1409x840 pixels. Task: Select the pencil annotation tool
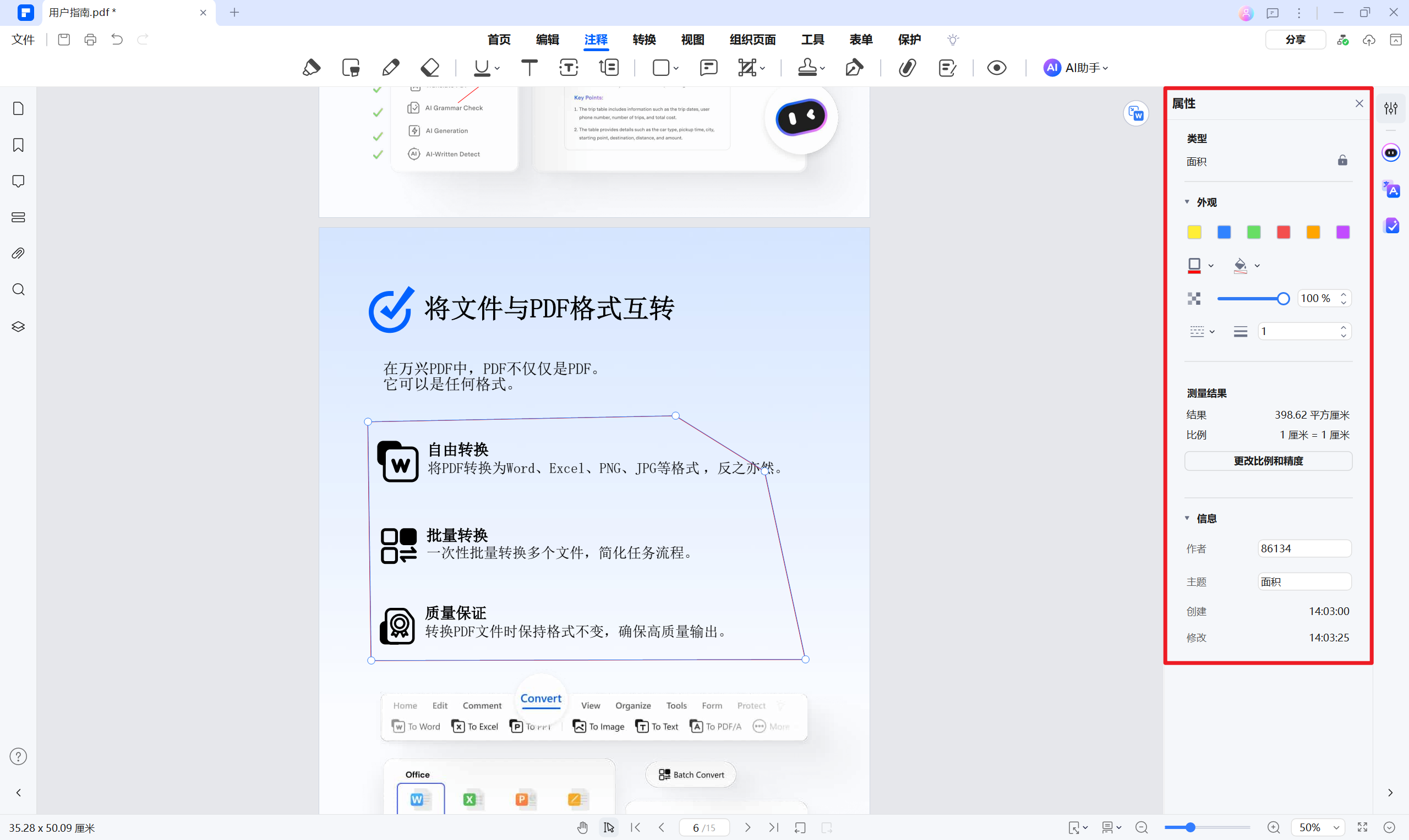click(x=390, y=67)
